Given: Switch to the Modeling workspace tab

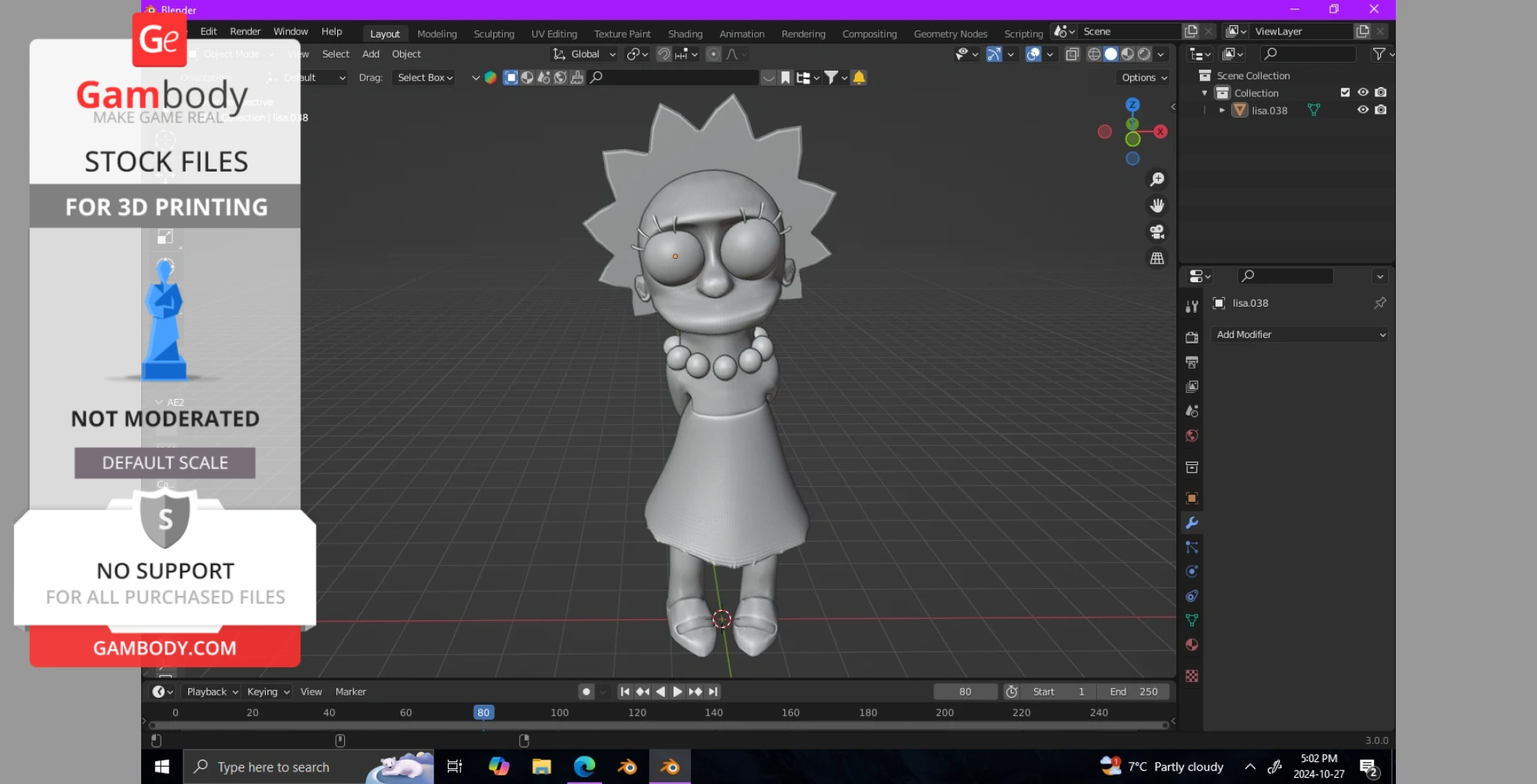Looking at the screenshot, I should click(437, 34).
